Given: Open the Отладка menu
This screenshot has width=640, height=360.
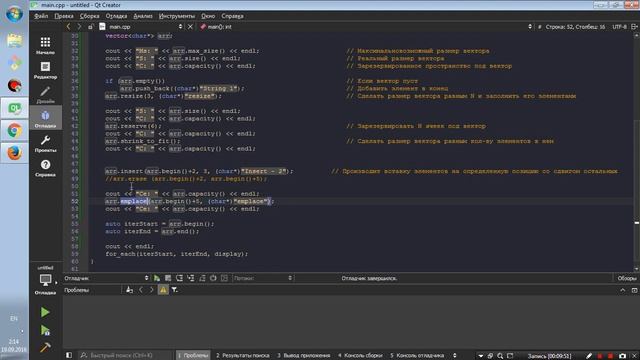Looking at the screenshot, I should tap(116, 16).
